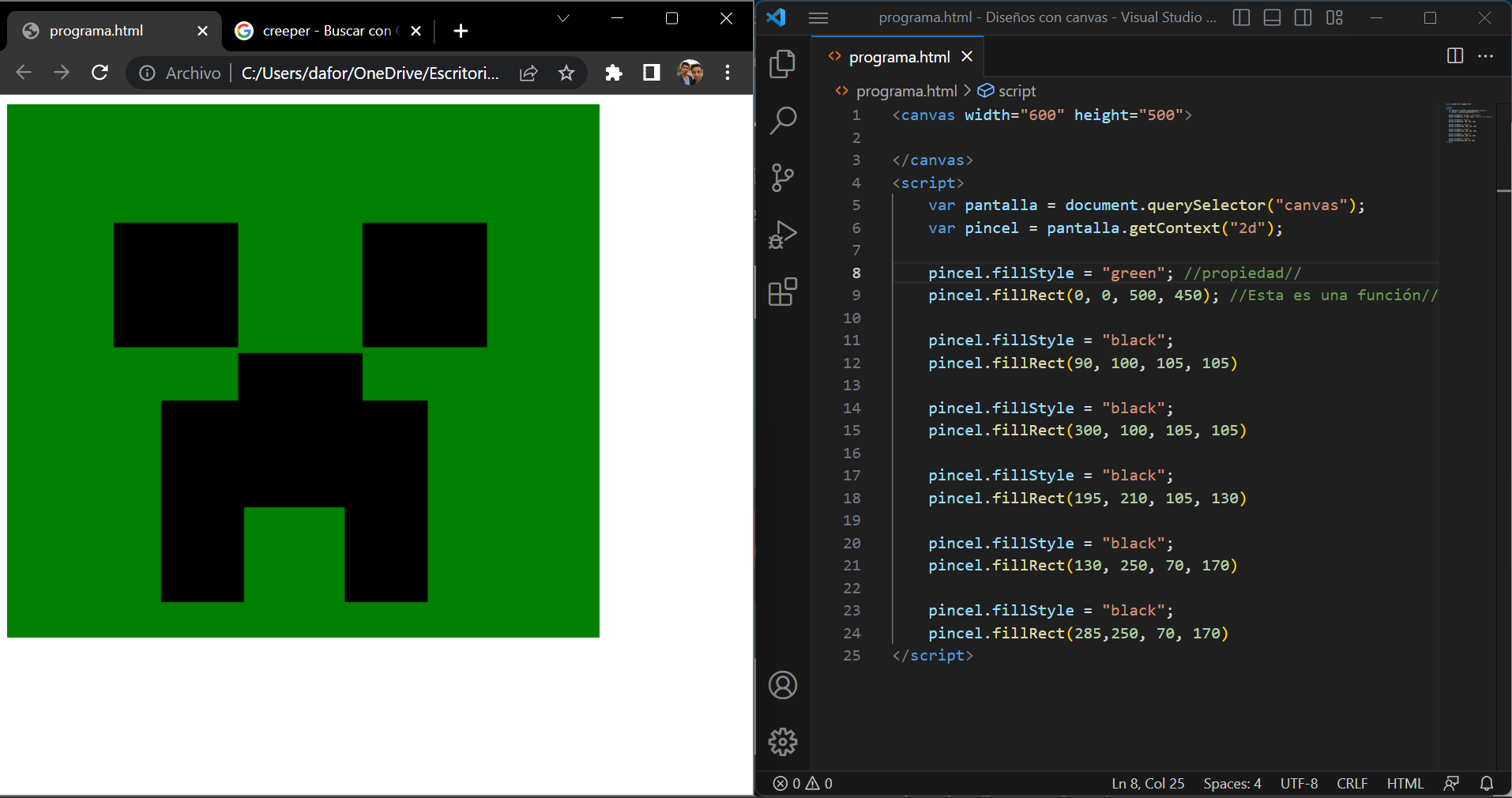Click the script breadcrumb item

(x=1017, y=91)
